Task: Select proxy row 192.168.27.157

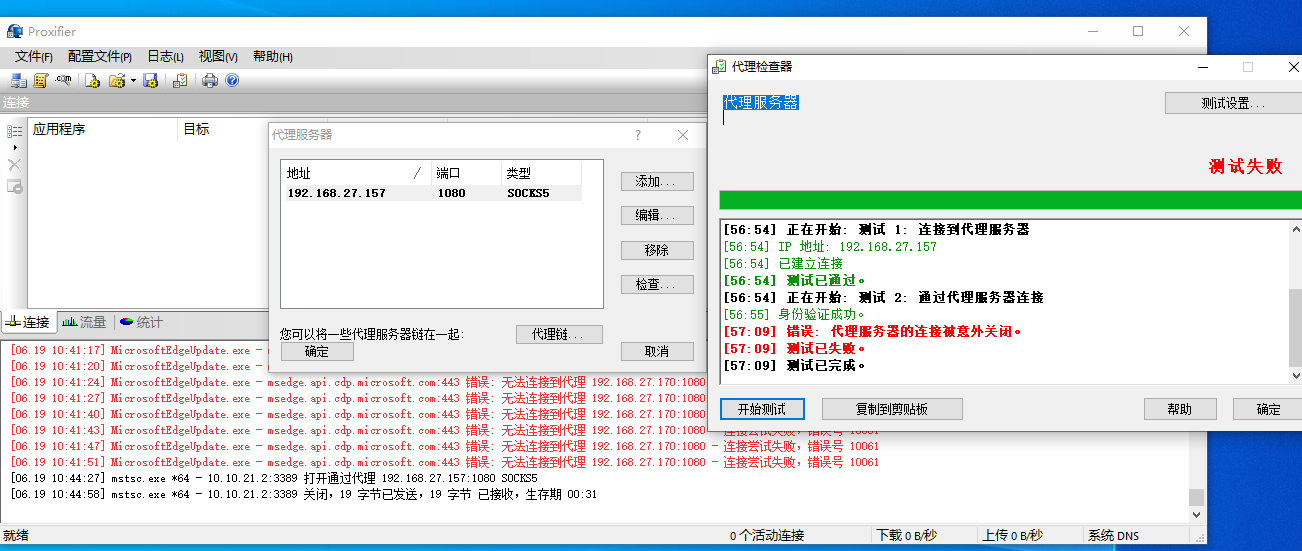Action: (x=431, y=193)
